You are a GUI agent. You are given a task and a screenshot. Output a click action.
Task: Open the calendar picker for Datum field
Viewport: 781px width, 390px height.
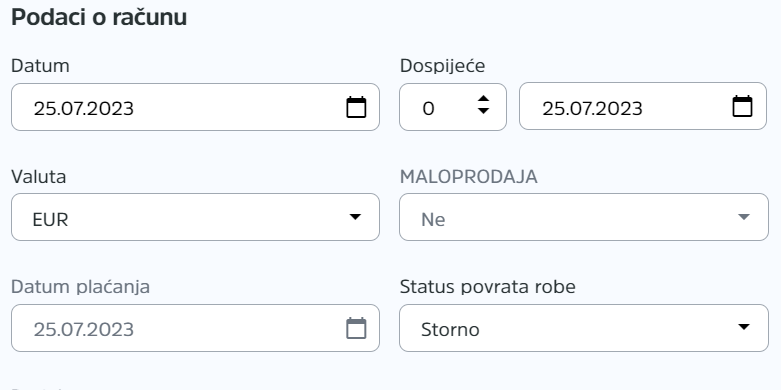(356, 107)
